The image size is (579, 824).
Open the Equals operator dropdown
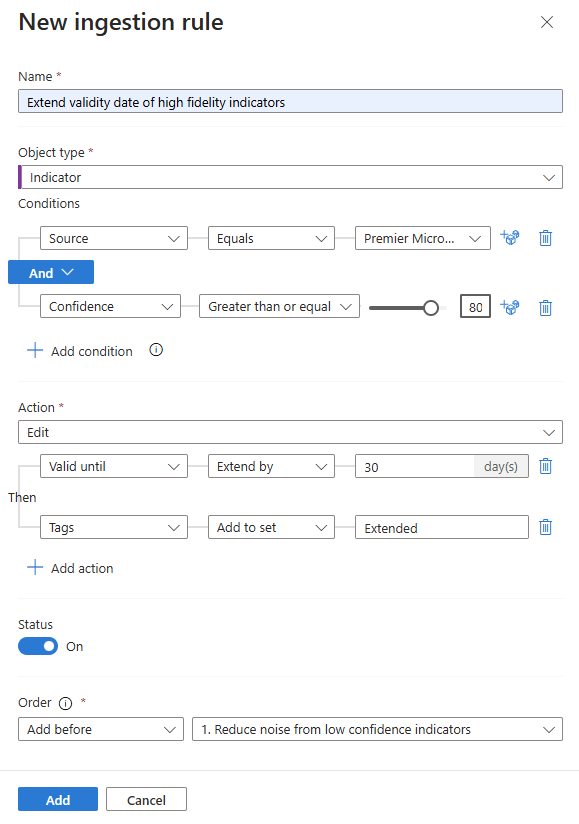pos(271,238)
